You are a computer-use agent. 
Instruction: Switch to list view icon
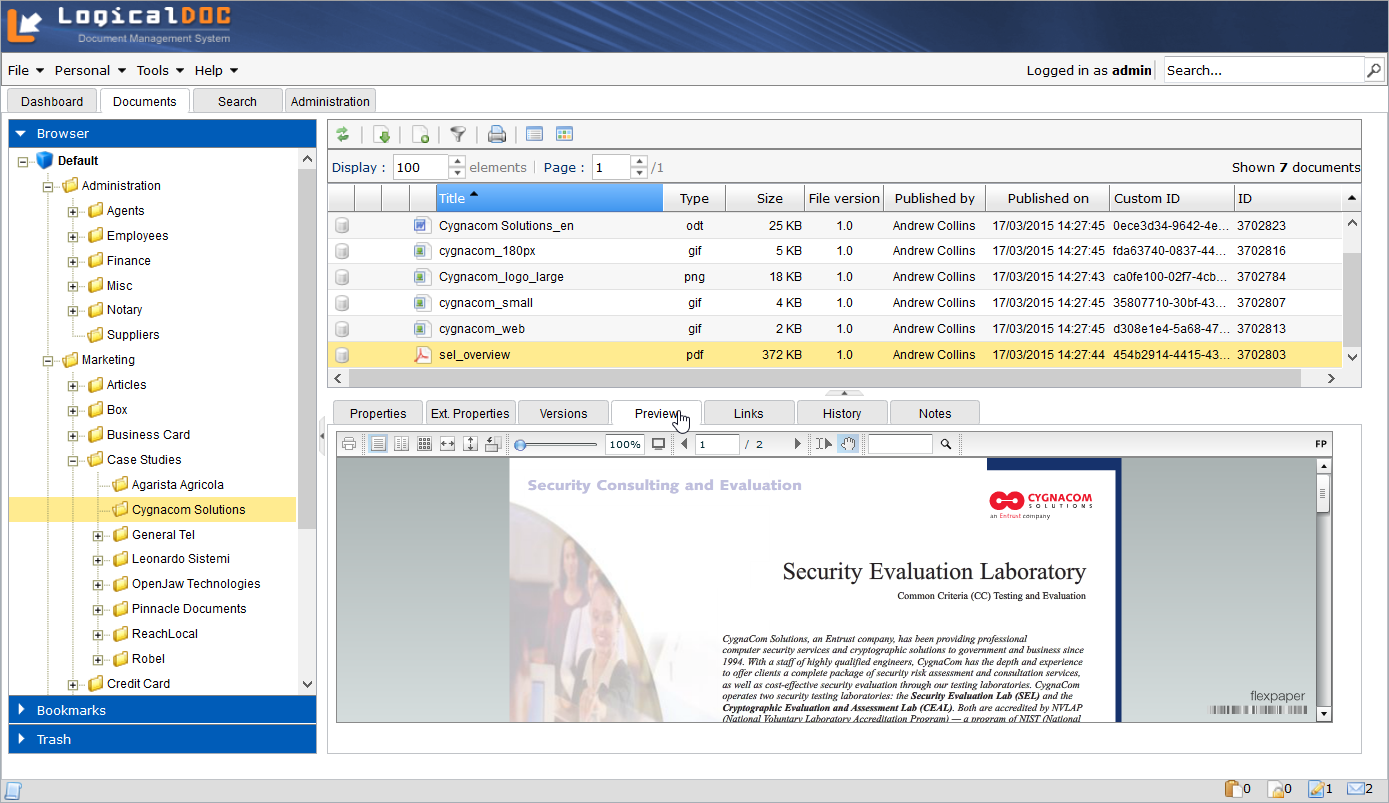pos(534,134)
